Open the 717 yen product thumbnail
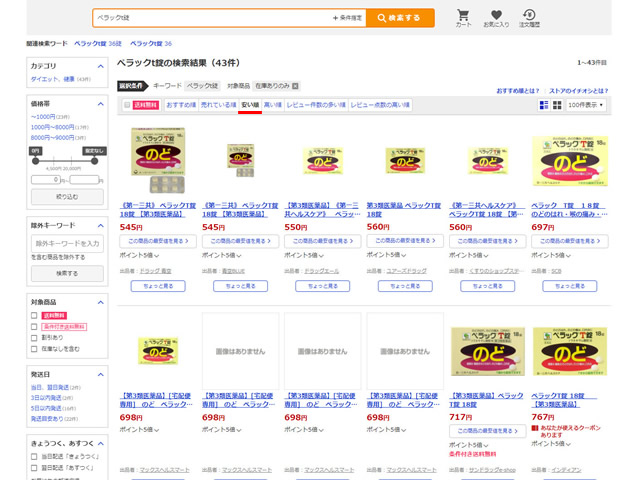 [487, 351]
